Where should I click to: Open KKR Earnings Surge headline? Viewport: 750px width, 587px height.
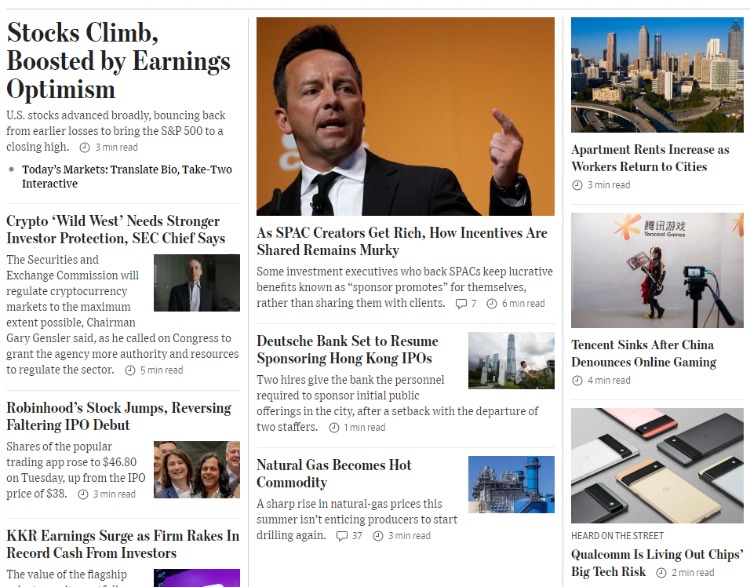tap(123, 544)
